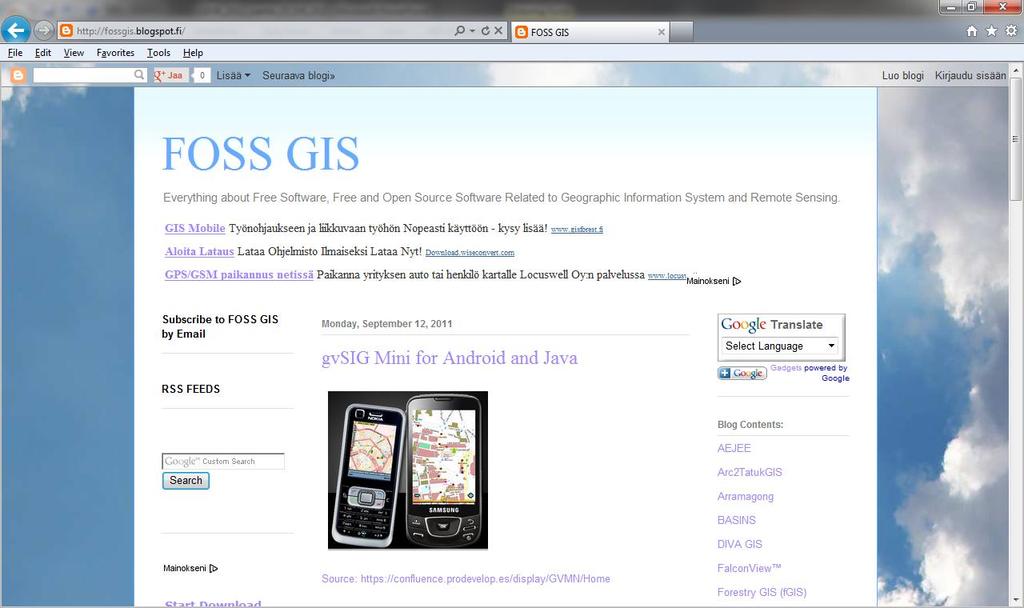
Task: Open the gvSIG Mini for Android post
Action: tap(449, 358)
